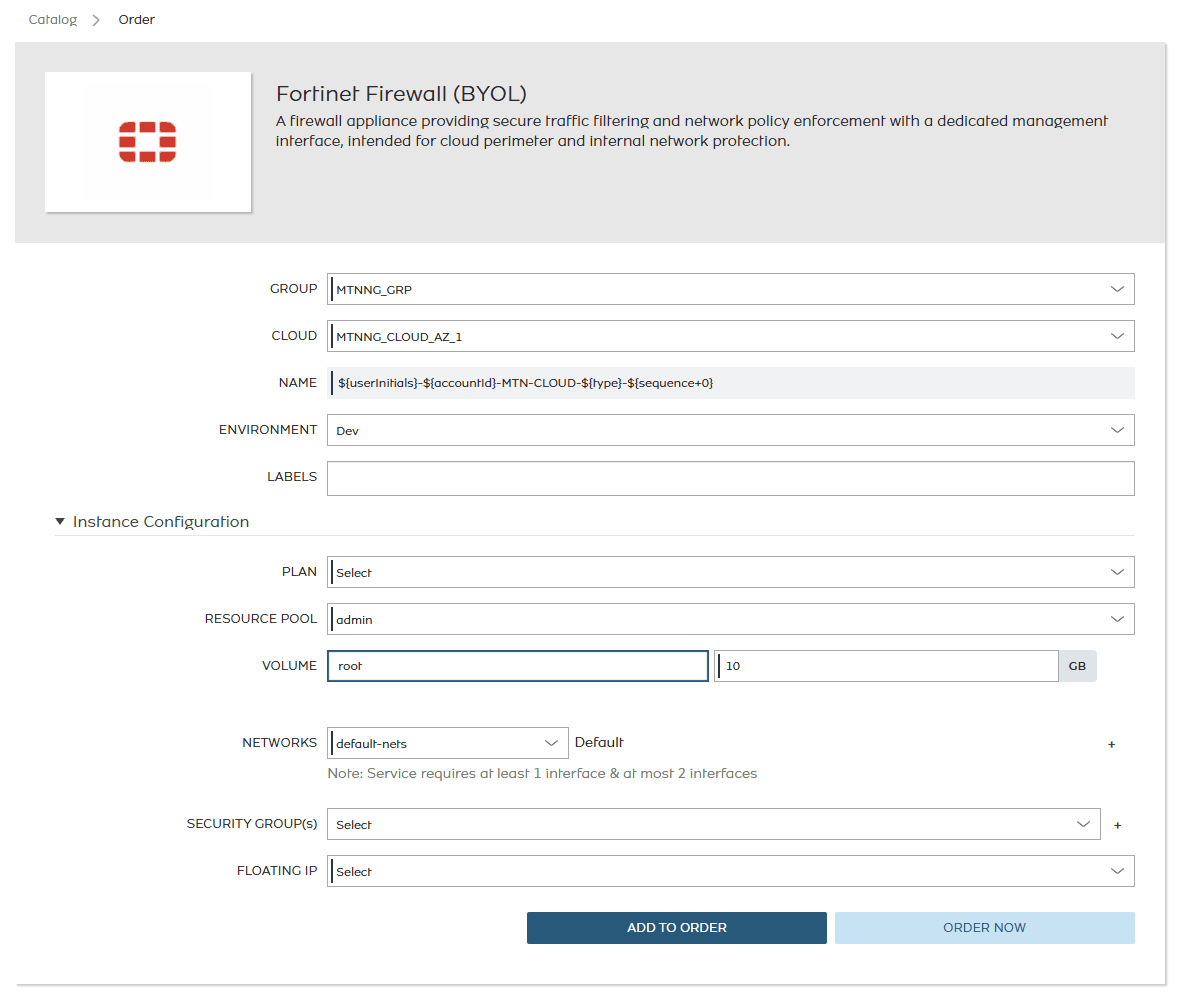The image size is (1187, 999).
Task: Open the NETWORKS dropdown showing default-nets
Action: coord(447,743)
